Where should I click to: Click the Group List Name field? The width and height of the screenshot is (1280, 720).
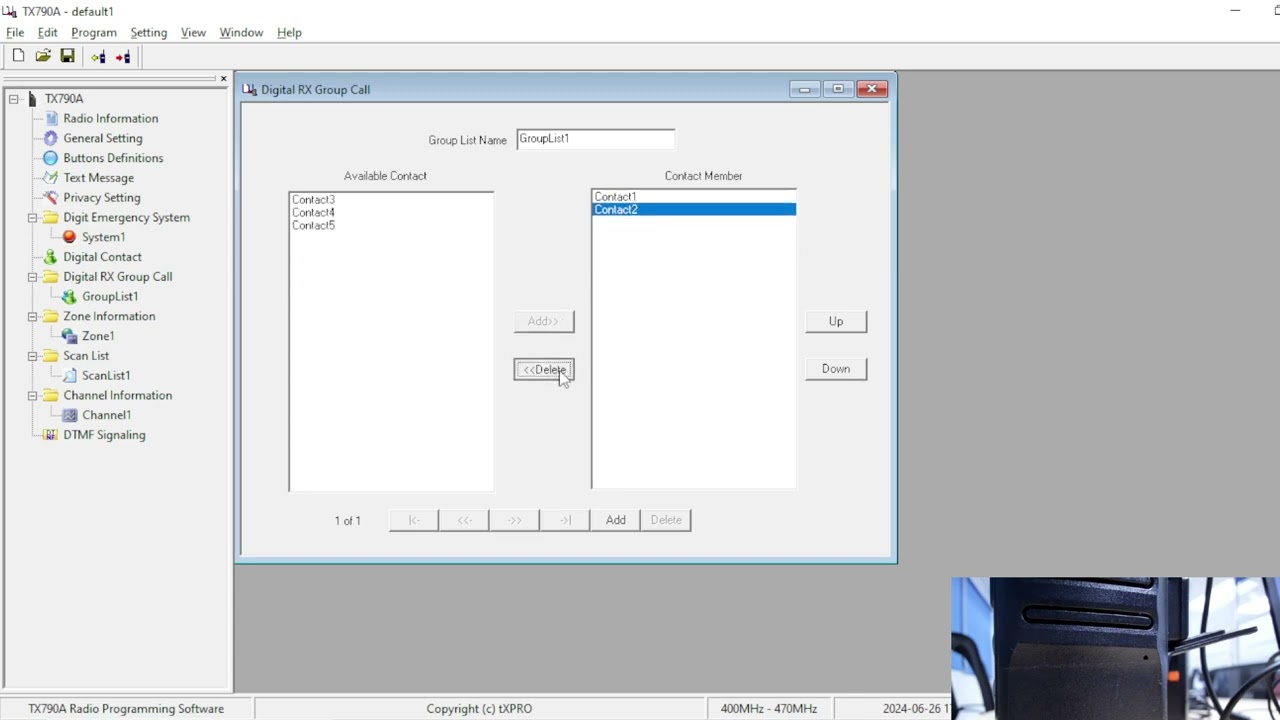point(596,139)
